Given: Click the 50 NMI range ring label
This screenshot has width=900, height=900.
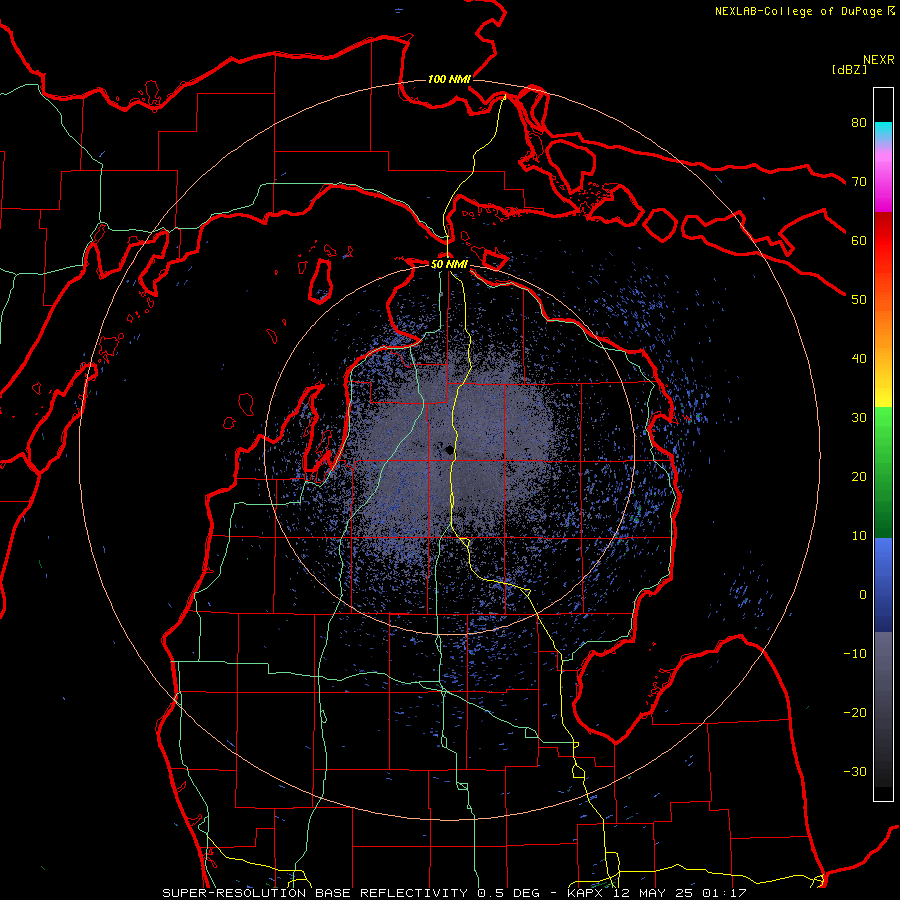Looking at the screenshot, I should coord(449,265).
